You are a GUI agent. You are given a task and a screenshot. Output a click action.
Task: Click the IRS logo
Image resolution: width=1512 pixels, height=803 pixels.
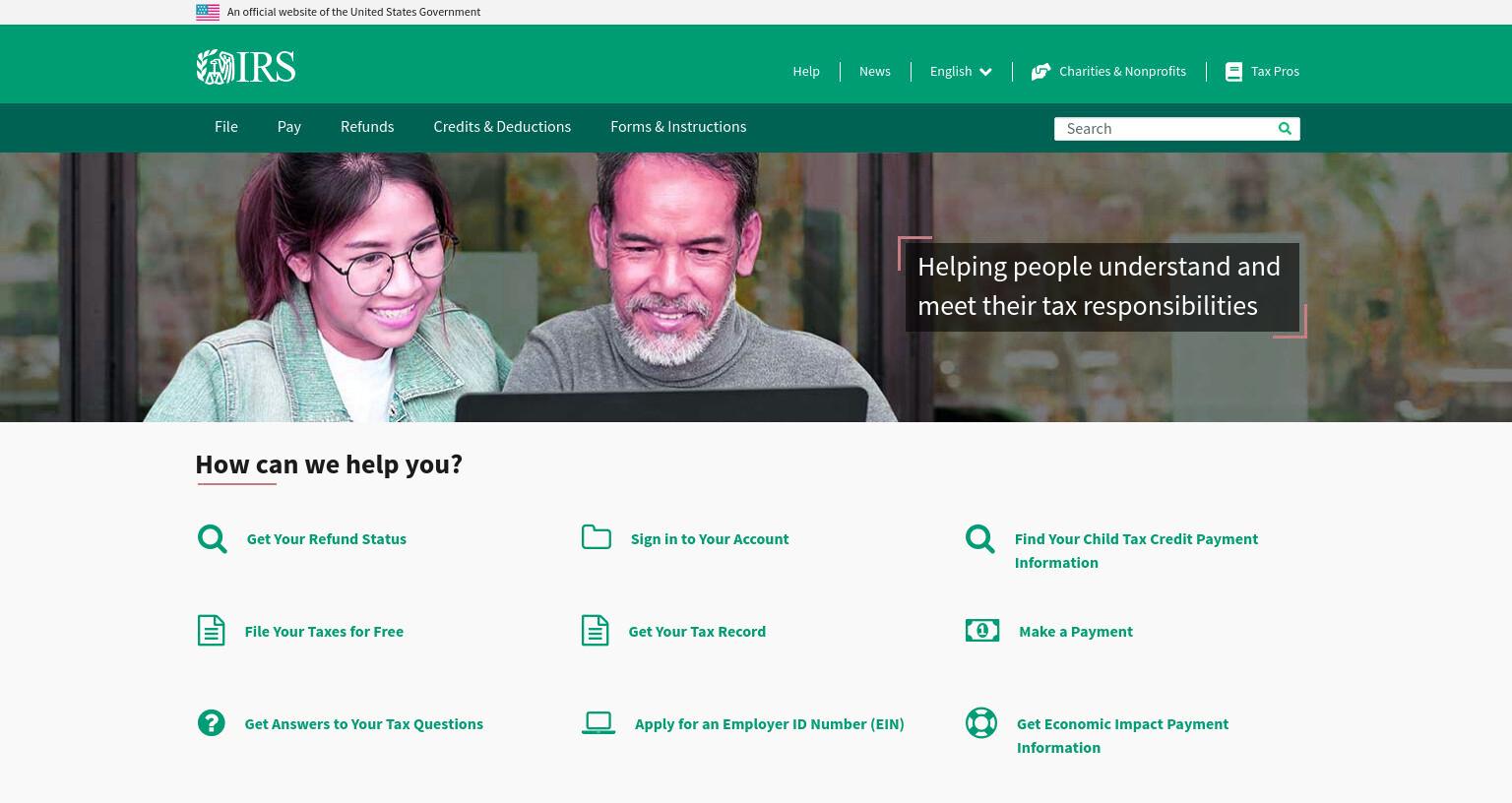pyautogui.click(x=245, y=67)
